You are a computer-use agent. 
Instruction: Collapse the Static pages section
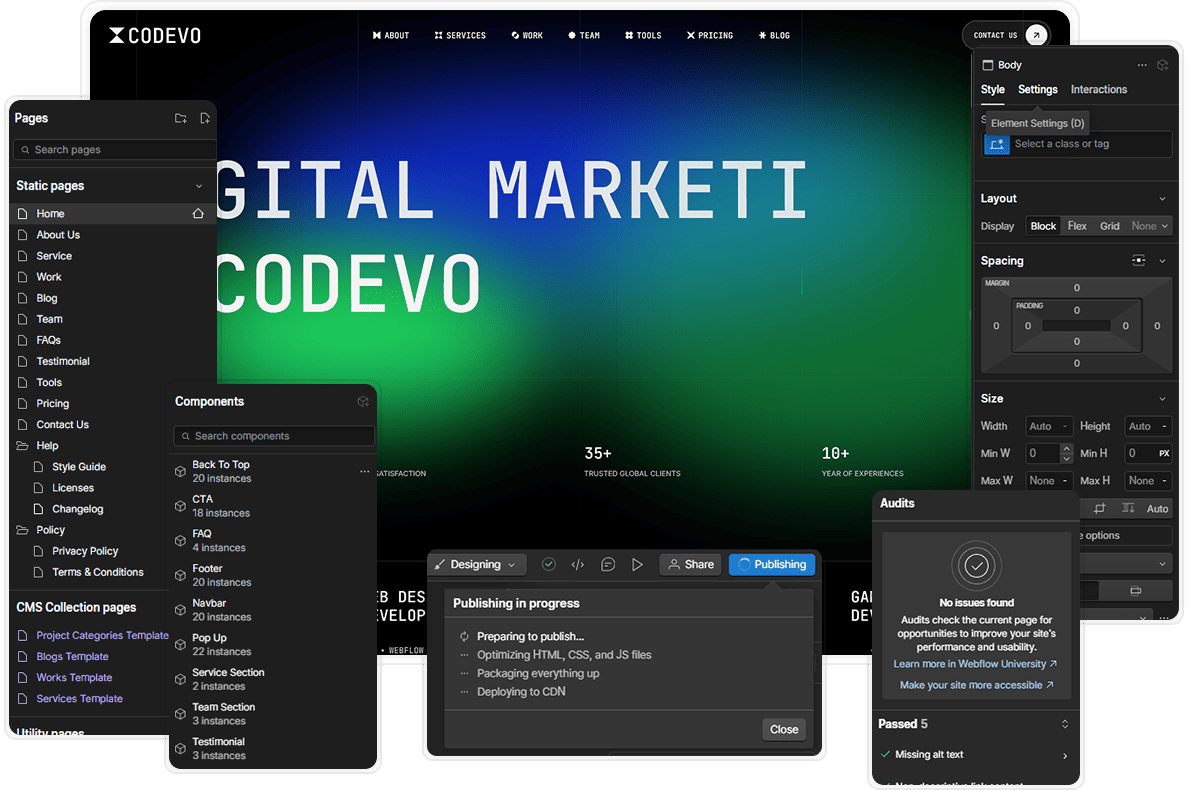click(x=199, y=186)
